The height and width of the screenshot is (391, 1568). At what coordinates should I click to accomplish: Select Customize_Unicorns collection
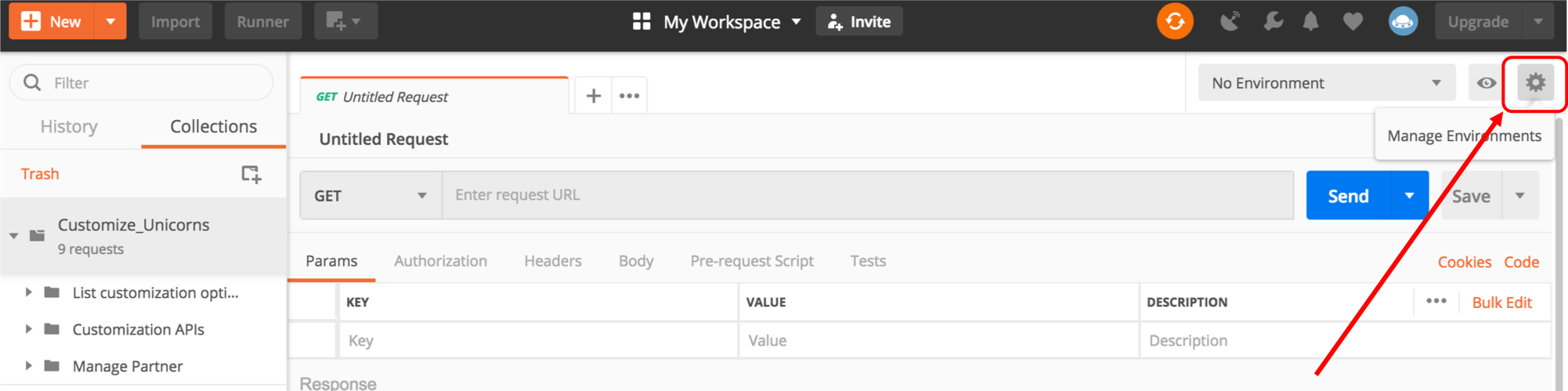[143, 236]
